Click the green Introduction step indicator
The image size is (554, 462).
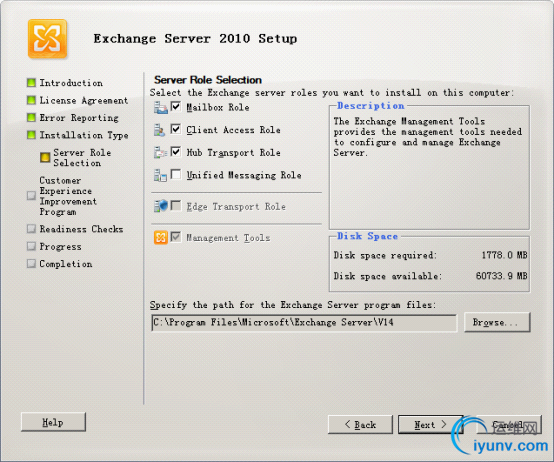[x=31, y=83]
